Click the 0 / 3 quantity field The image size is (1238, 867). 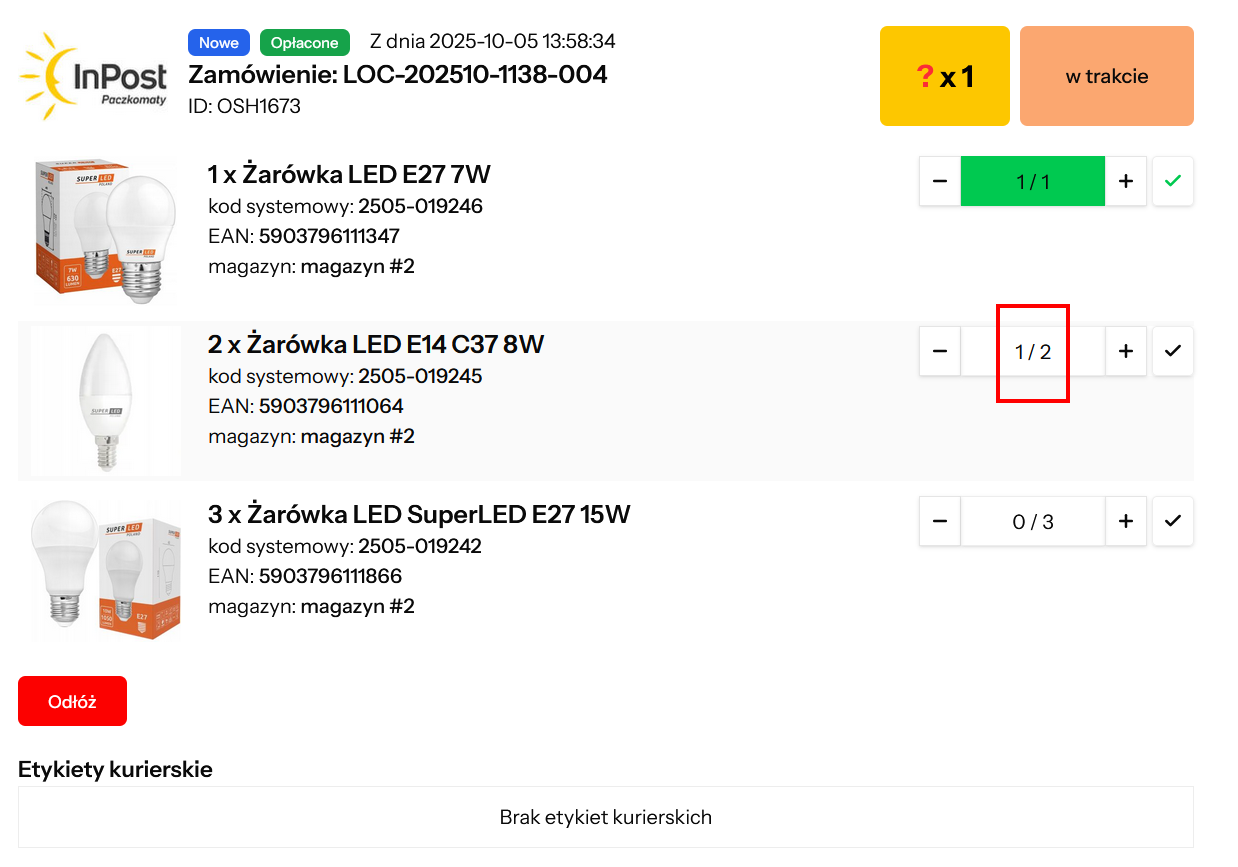(1033, 521)
